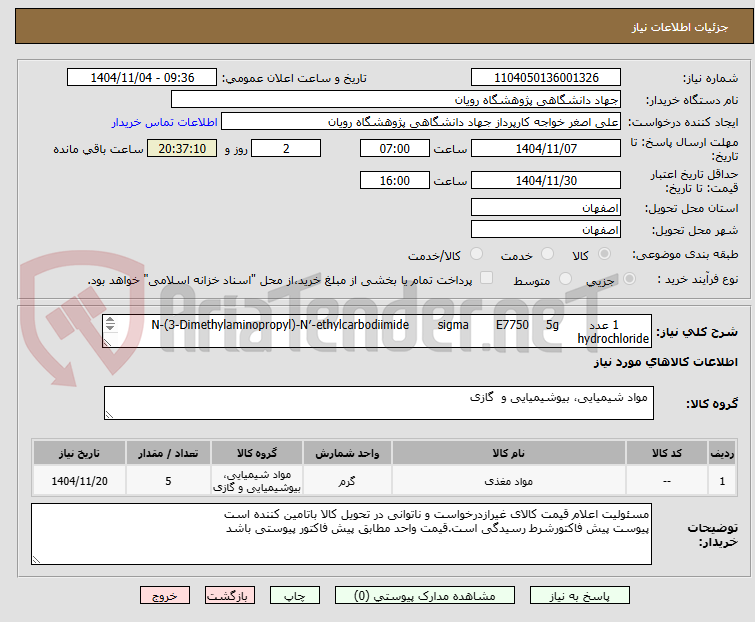Open اطلاعات تماس خریدار link
Screen dimensions: 755x622
165,122
